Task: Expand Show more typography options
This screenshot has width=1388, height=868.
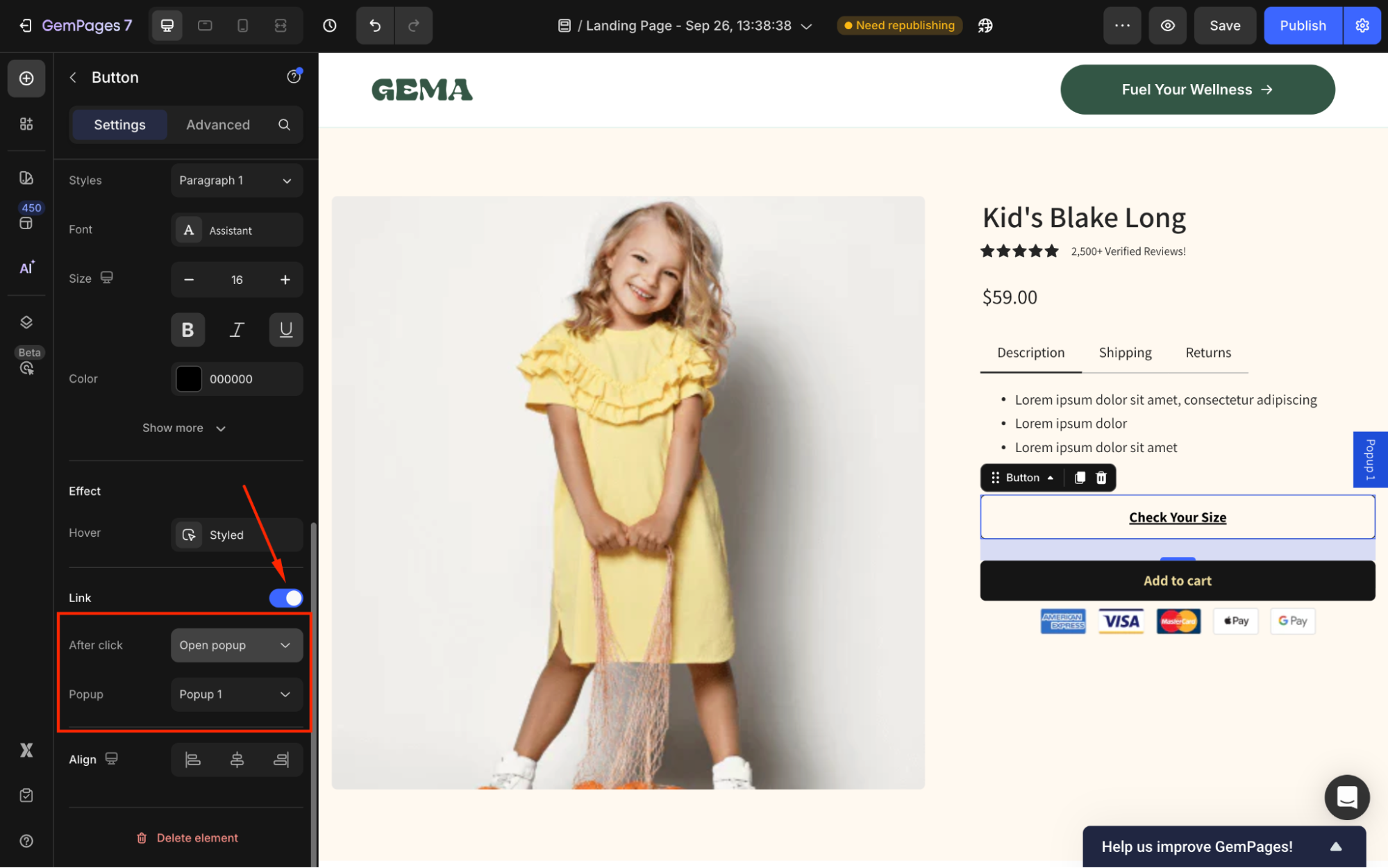Action: tap(184, 428)
